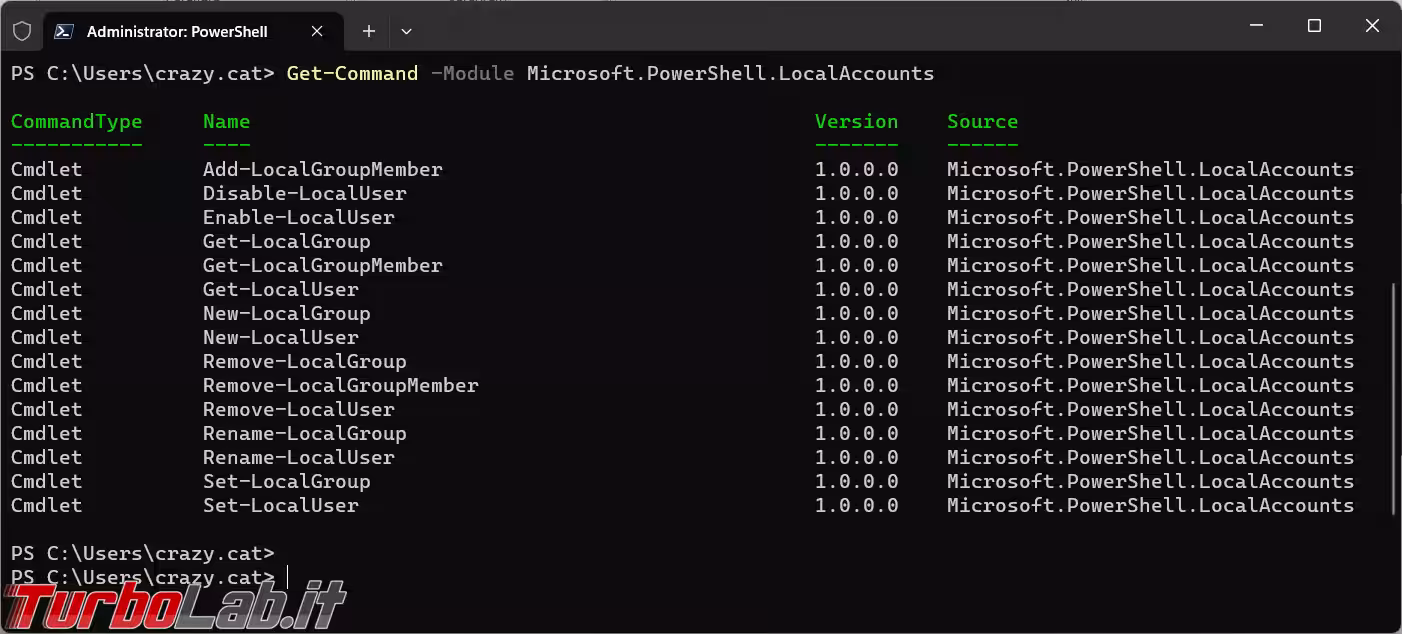
Task: Close the Administrator: PowerShell tab
Action: pyautogui.click(x=317, y=31)
